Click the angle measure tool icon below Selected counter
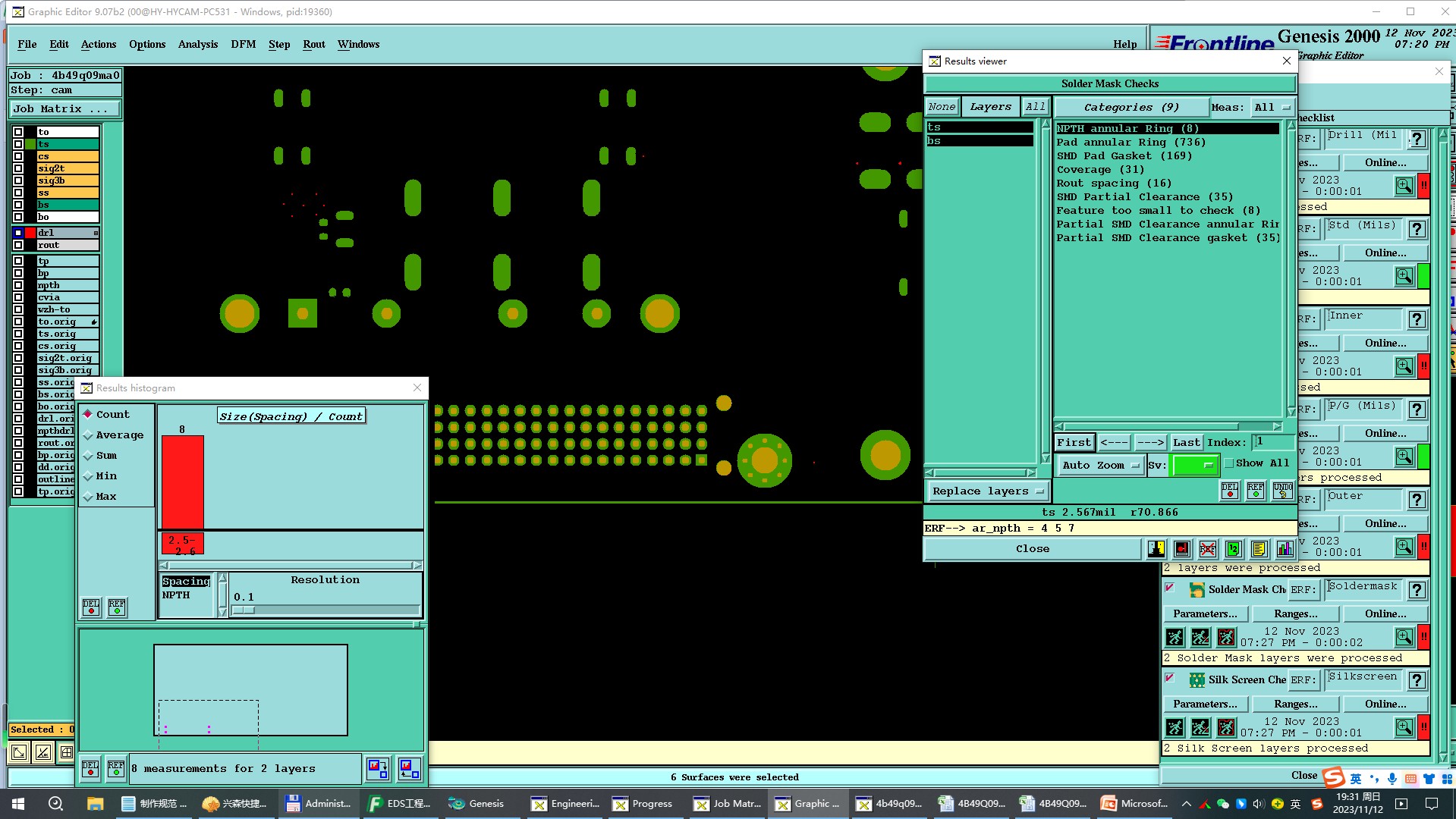1456x819 pixels. 43,752
